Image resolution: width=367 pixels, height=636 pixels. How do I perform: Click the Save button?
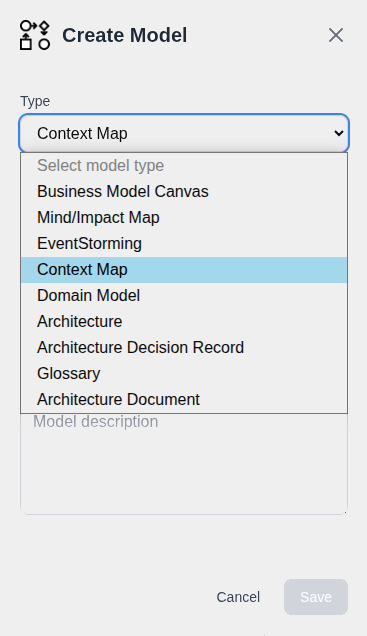point(316,597)
